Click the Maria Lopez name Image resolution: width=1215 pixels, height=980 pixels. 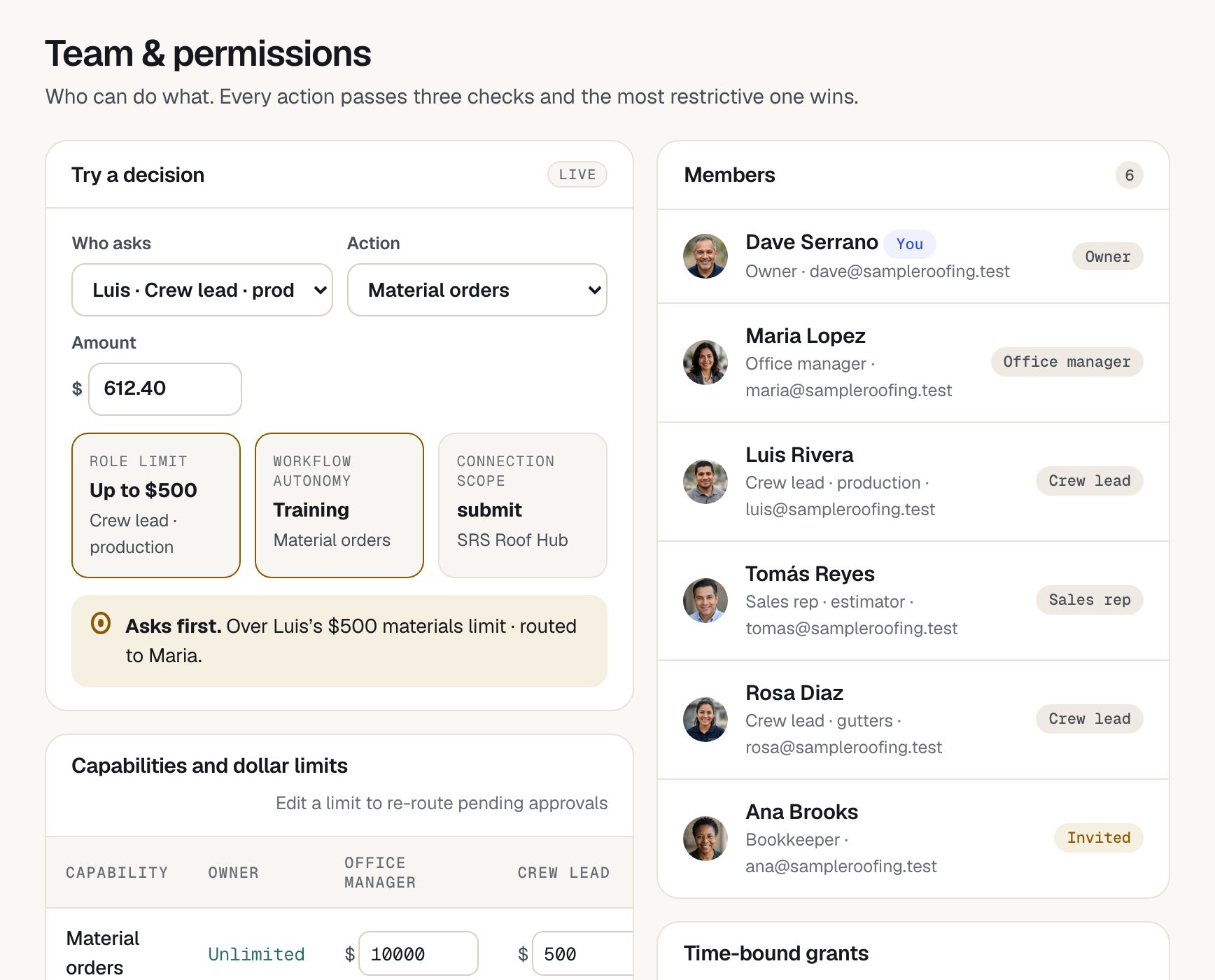click(x=806, y=336)
